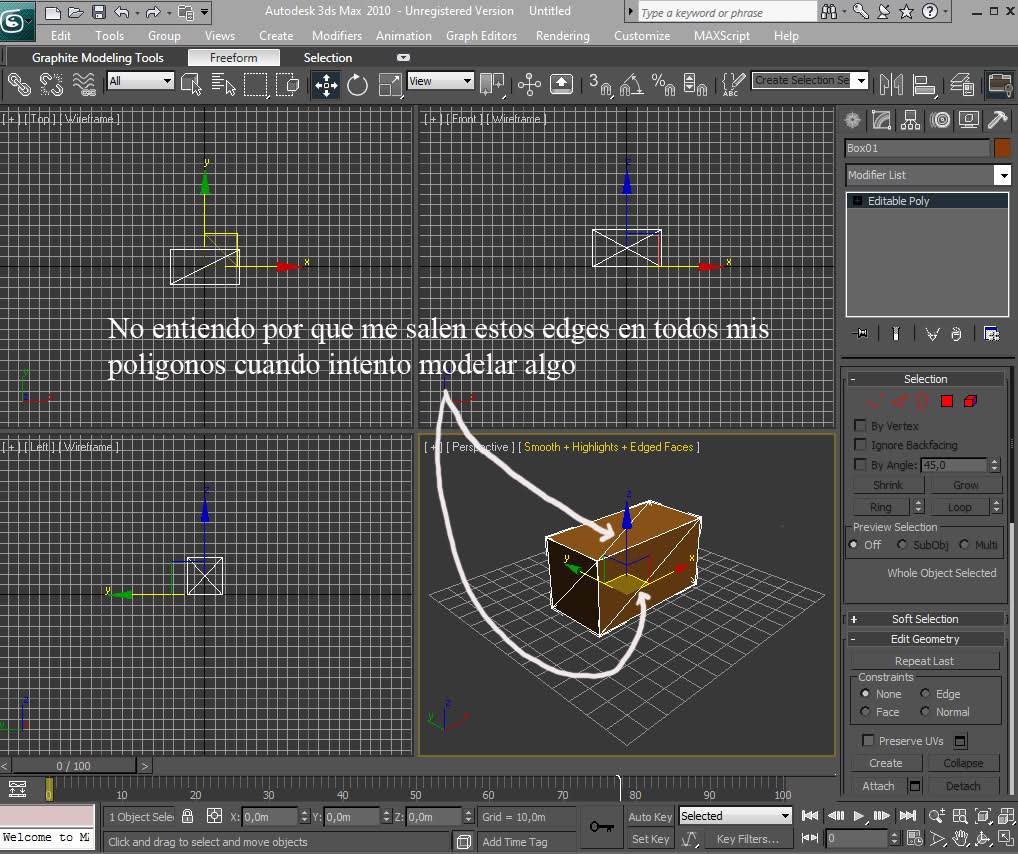Pick the Rectangular Selection Region tool
Viewport: 1018px width, 854px height.
click(255, 85)
